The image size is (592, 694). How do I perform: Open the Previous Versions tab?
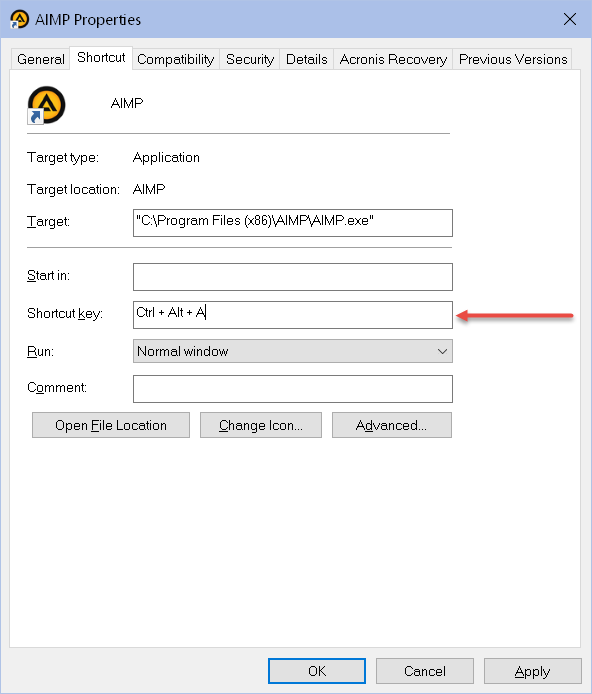(513, 59)
